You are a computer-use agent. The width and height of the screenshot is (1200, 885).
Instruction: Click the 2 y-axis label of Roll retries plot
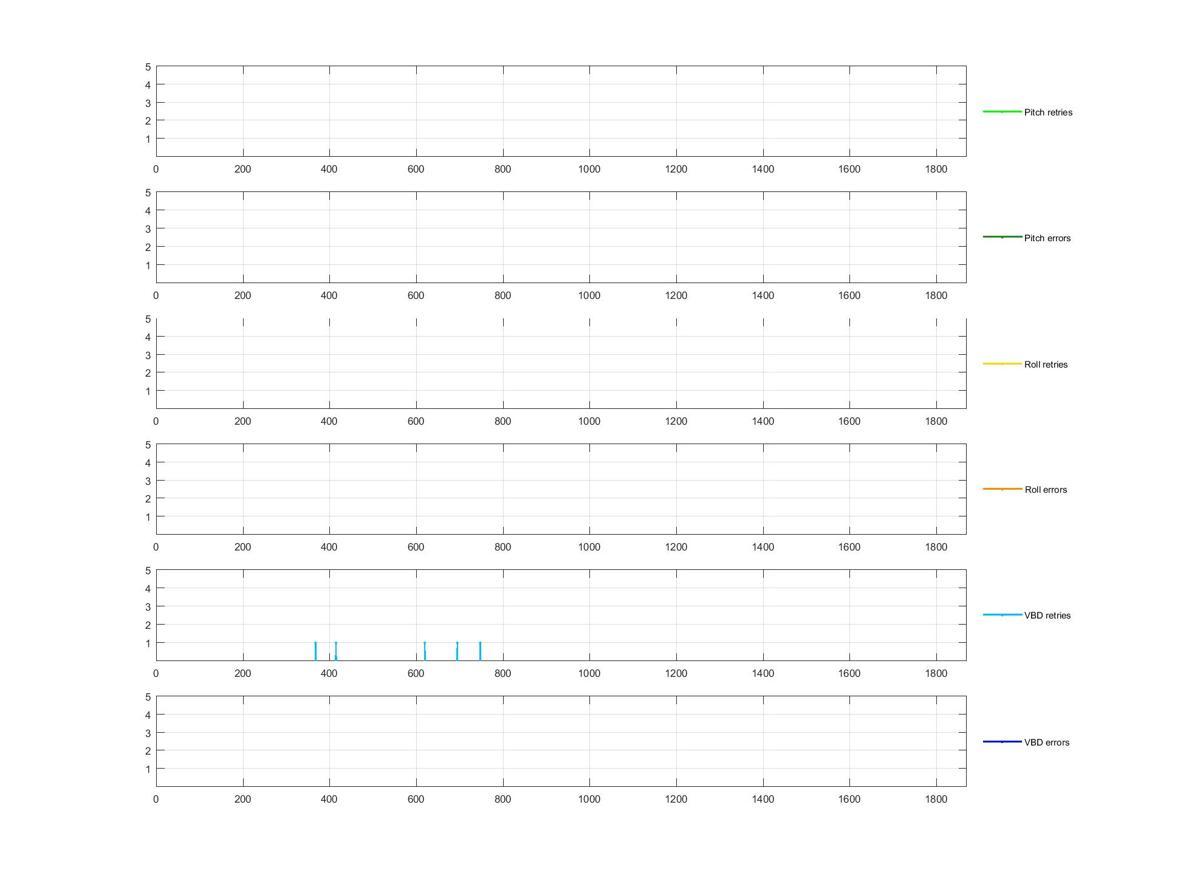click(148, 373)
